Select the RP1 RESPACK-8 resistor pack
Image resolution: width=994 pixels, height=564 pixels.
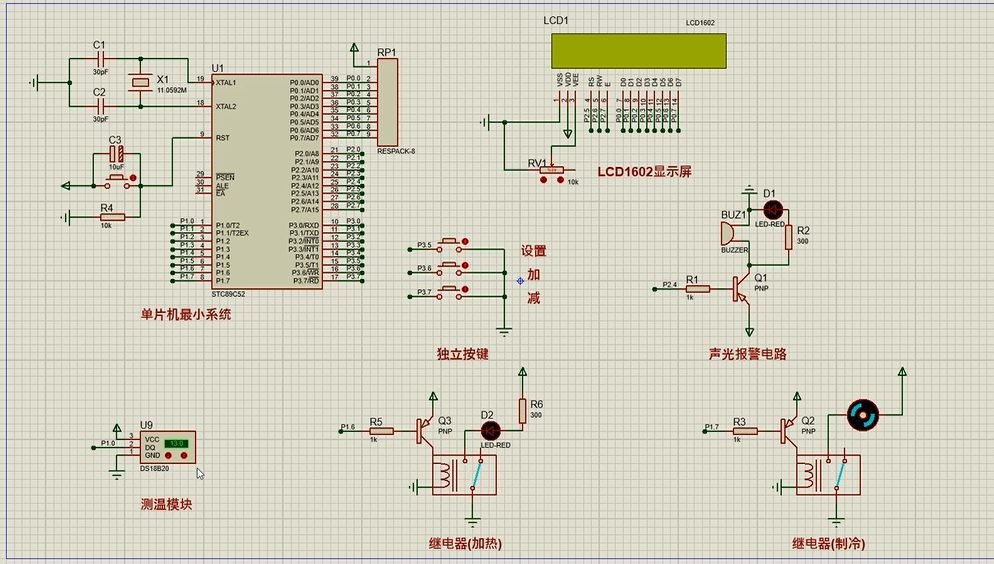click(386, 102)
